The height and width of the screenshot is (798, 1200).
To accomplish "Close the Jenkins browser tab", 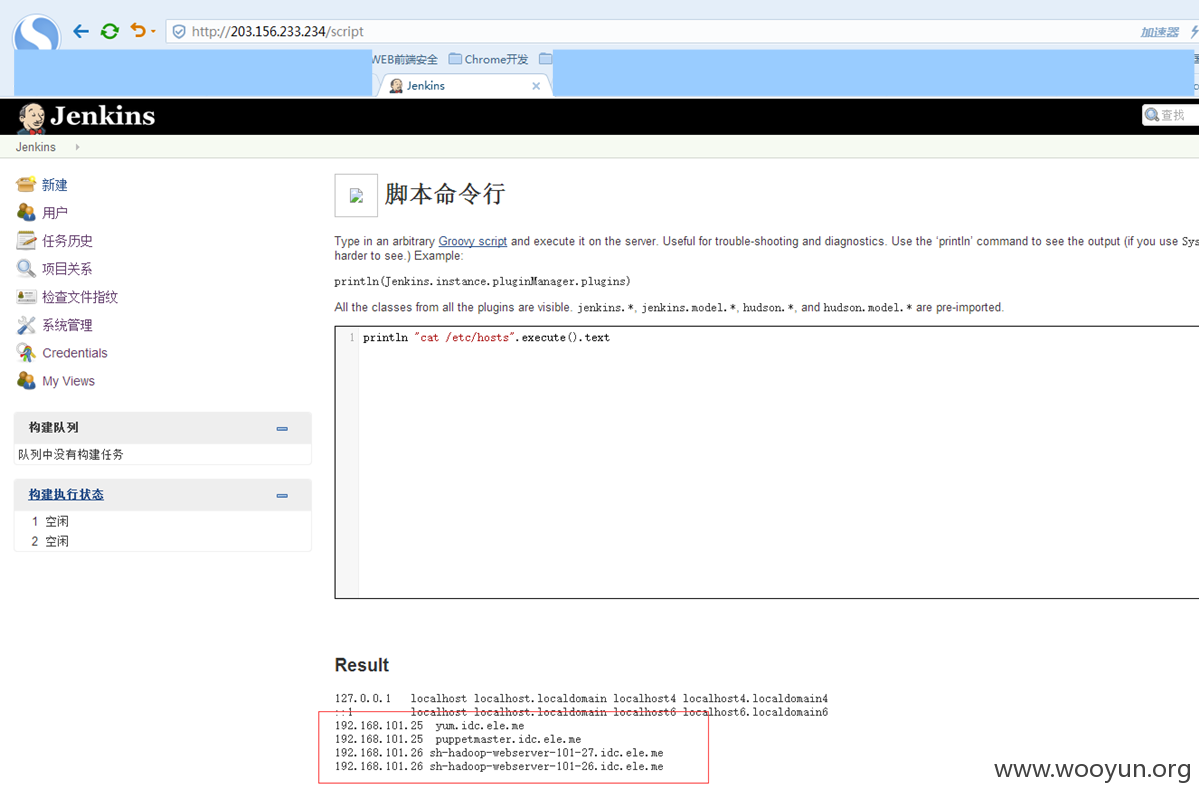I will 536,86.
